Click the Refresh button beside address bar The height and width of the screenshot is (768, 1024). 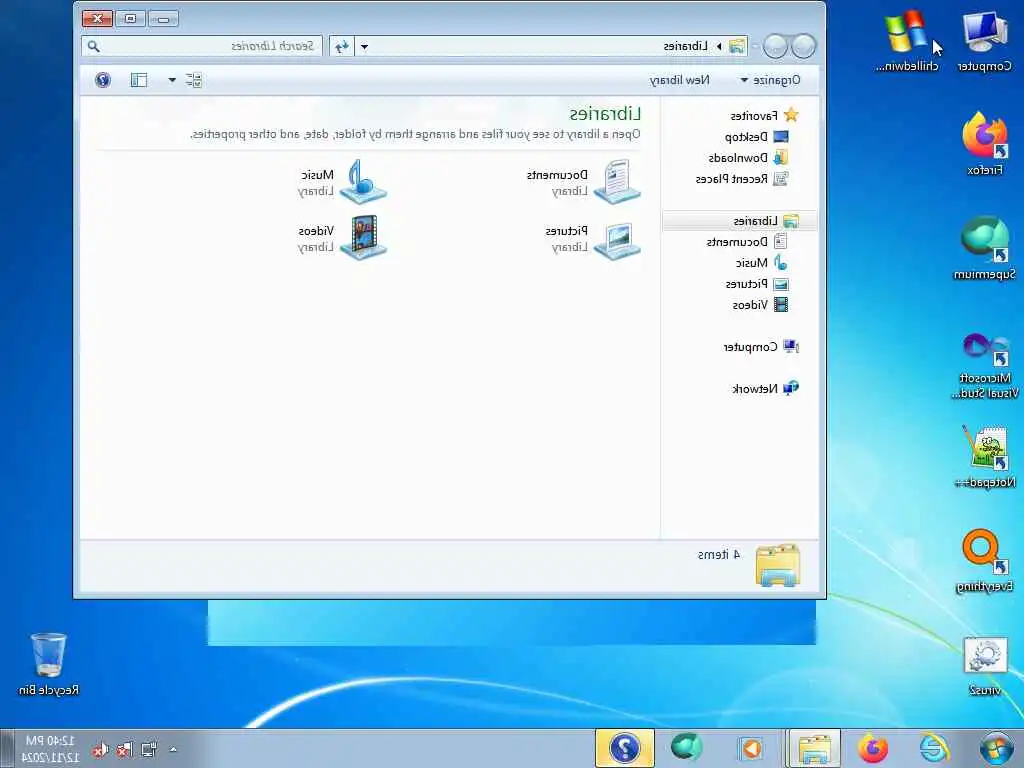click(x=342, y=46)
